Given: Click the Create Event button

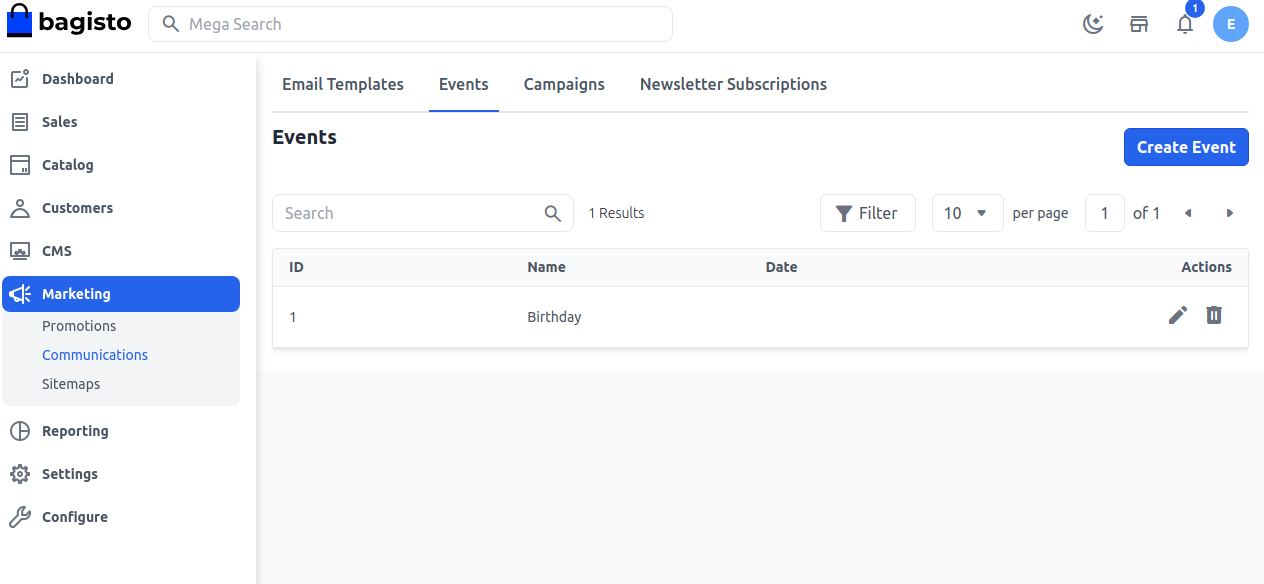Looking at the screenshot, I should tap(1186, 147).
